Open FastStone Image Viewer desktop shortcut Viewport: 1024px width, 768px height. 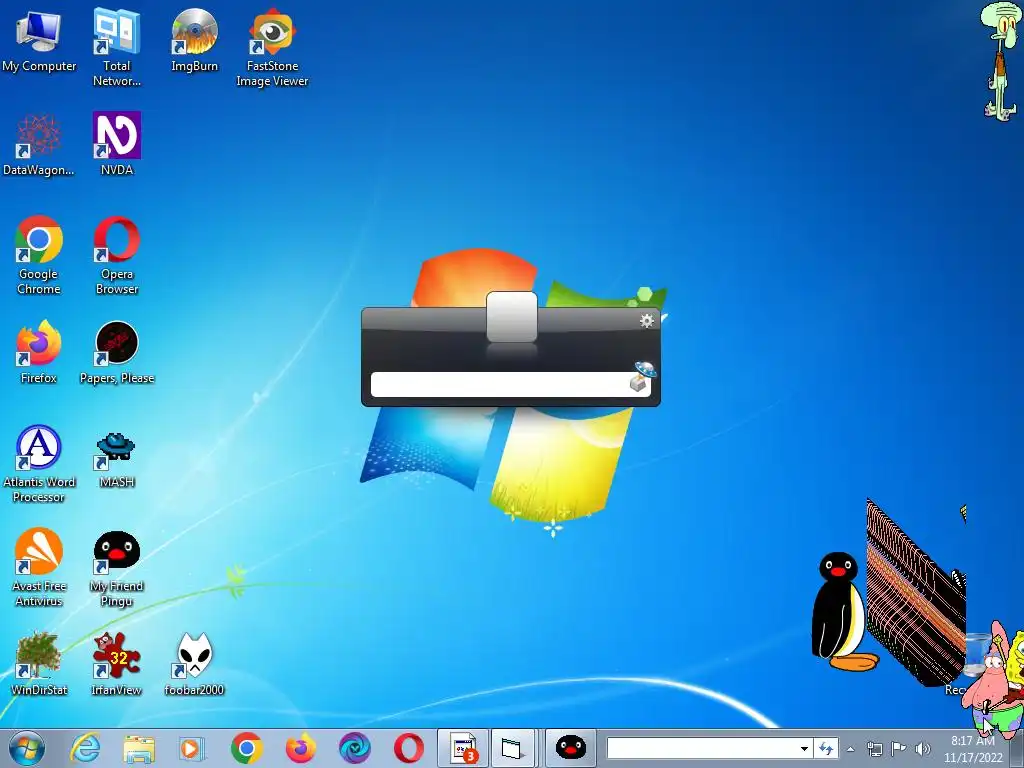pos(272,48)
